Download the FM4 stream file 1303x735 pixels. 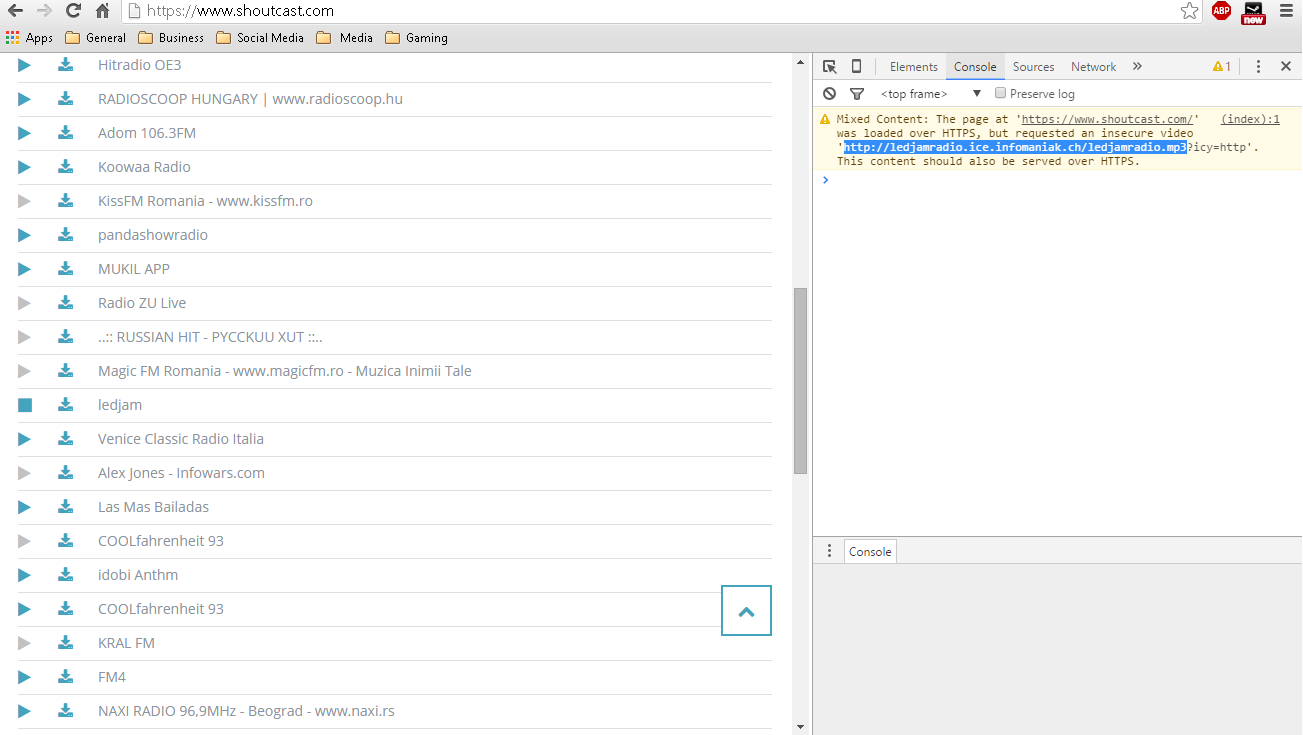[x=65, y=677]
